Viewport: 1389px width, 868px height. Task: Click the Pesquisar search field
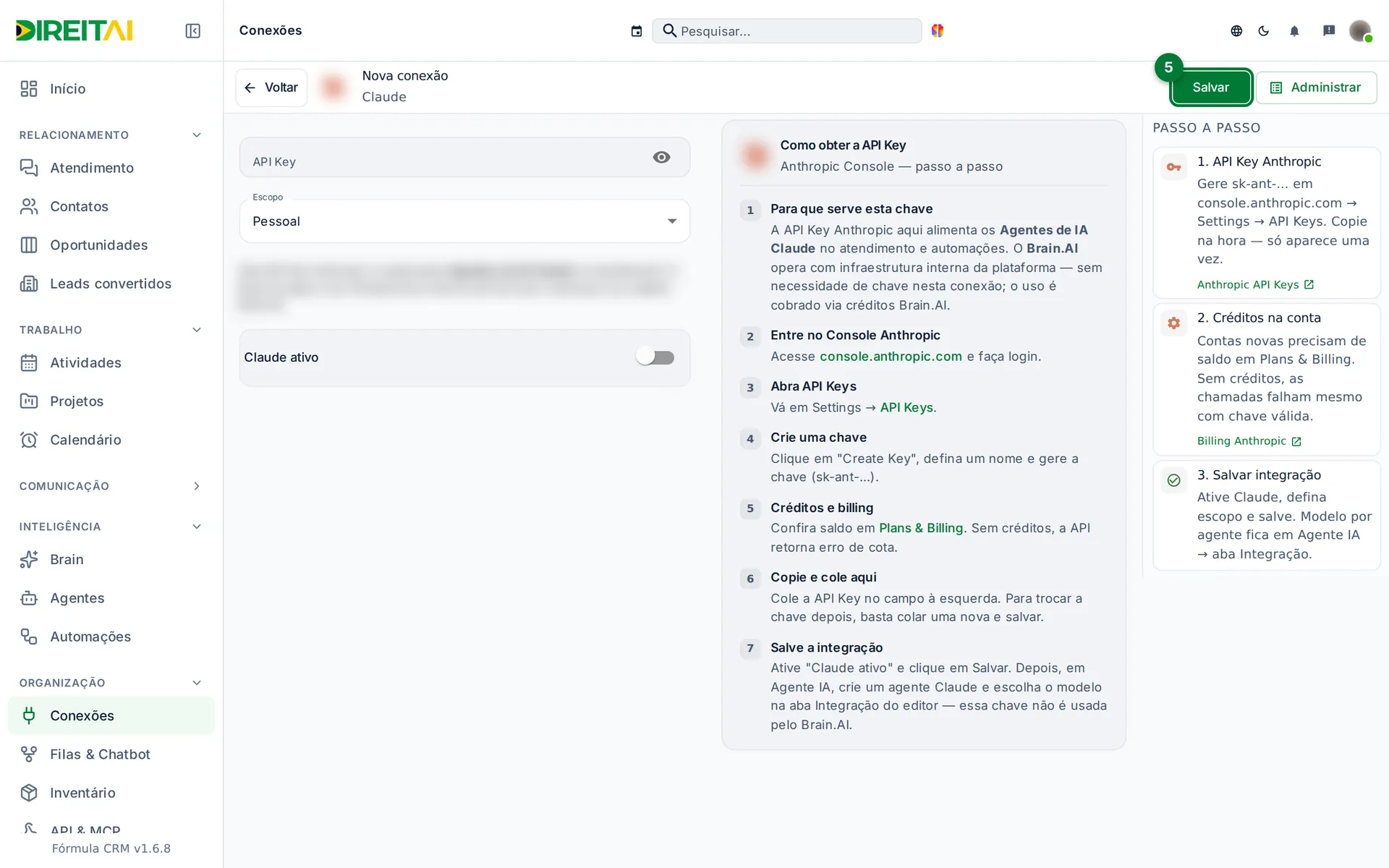786,31
